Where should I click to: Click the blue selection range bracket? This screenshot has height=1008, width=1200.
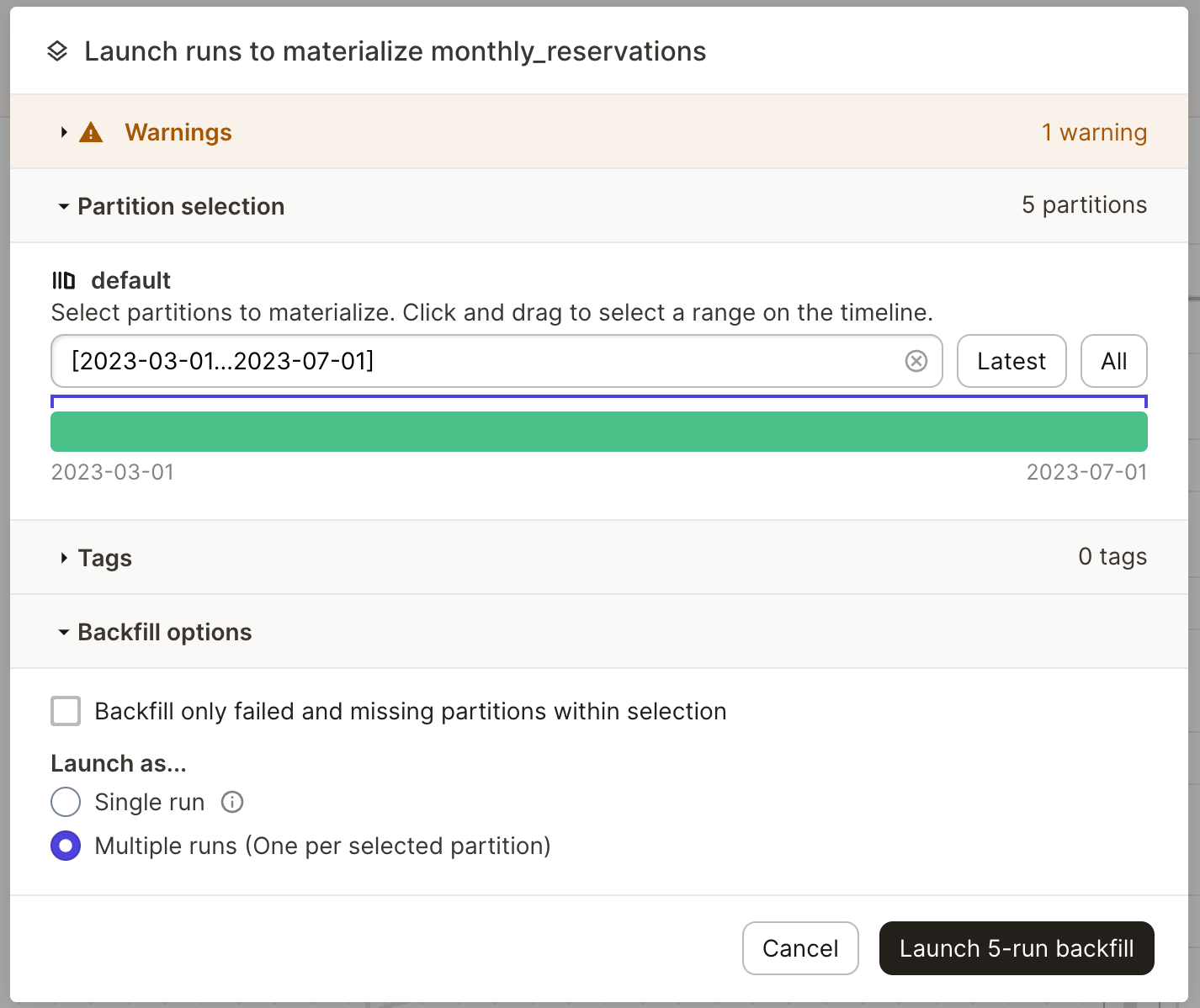pyautogui.click(x=599, y=401)
